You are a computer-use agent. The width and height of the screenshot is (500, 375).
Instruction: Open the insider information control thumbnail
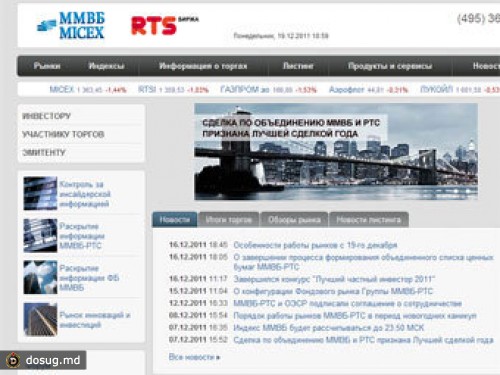click(x=40, y=193)
